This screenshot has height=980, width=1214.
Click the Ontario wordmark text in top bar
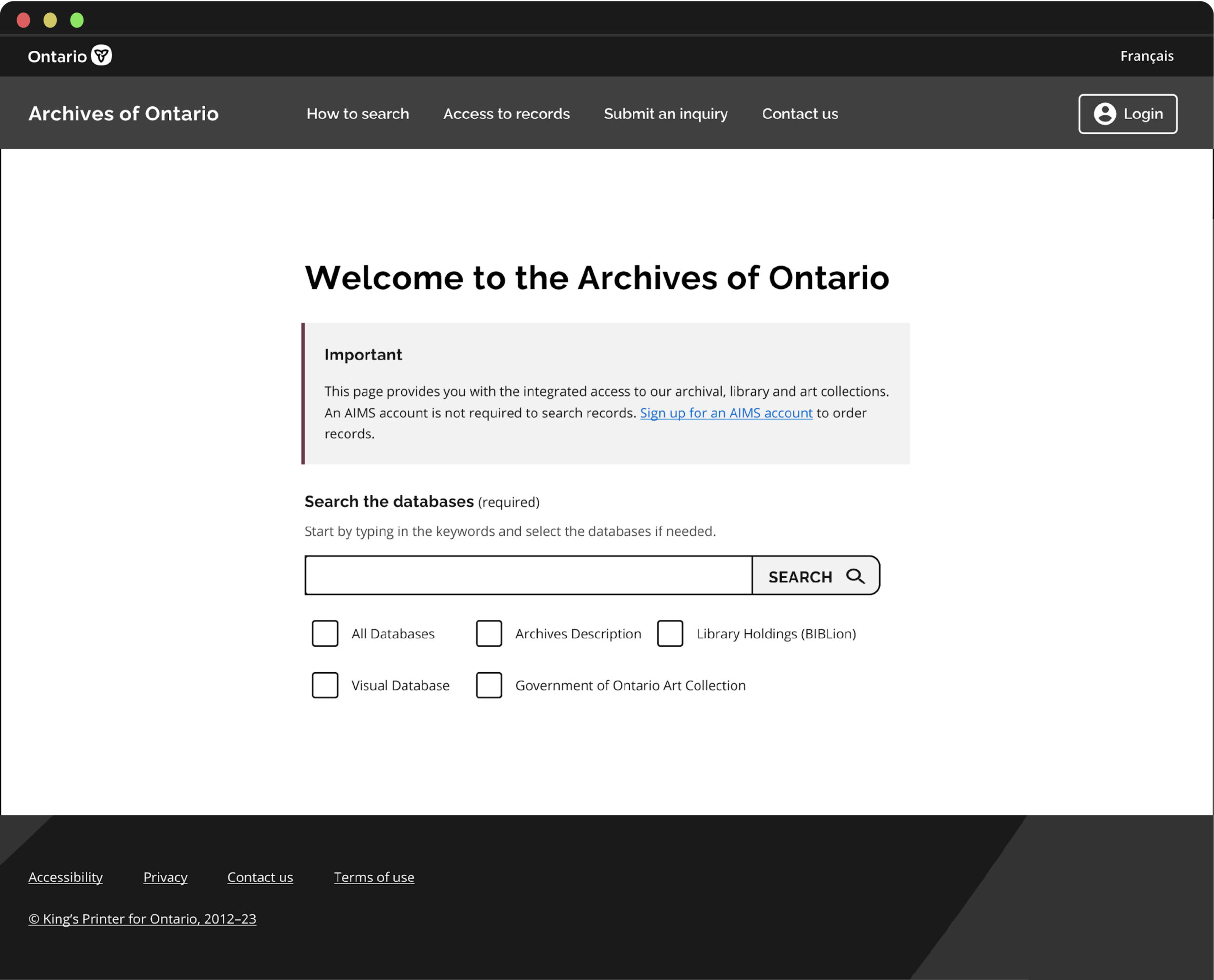57,56
